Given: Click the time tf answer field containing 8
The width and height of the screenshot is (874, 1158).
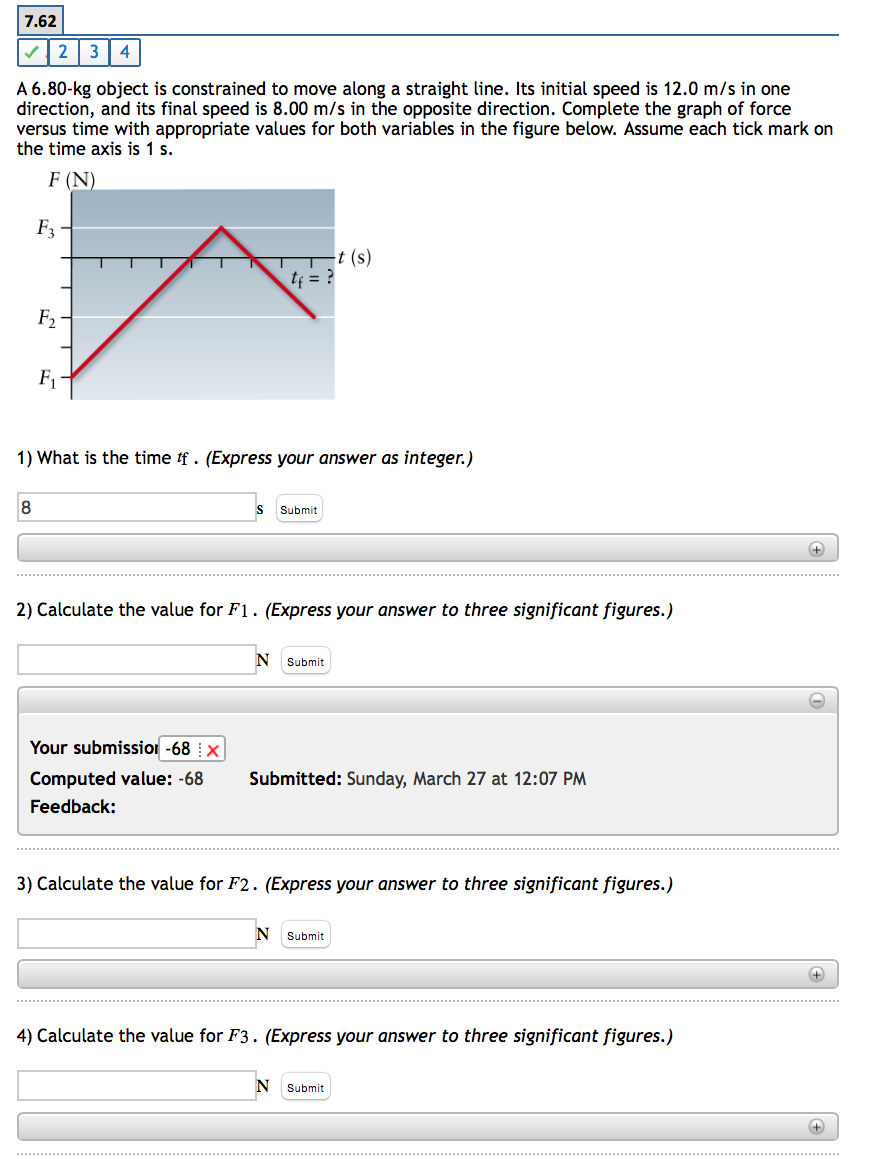Looking at the screenshot, I should [137, 508].
